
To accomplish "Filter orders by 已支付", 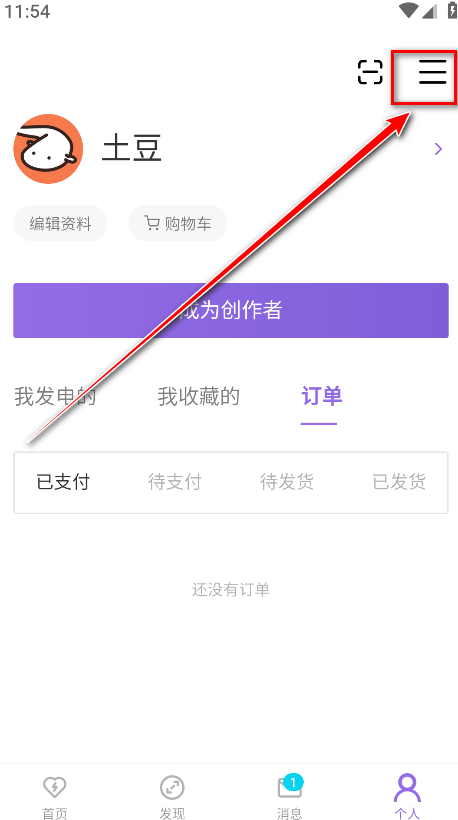I will pyautogui.click(x=63, y=482).
